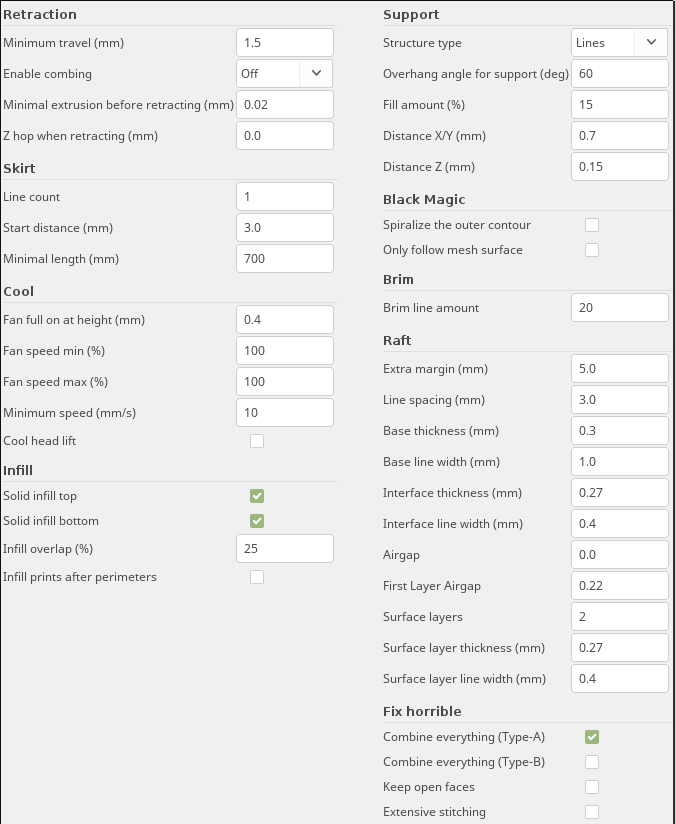This screenshot has width=676, height=824.
Task: Click the First Layer Airgap field
Action: pyautogui.click(x=619, y=586)
